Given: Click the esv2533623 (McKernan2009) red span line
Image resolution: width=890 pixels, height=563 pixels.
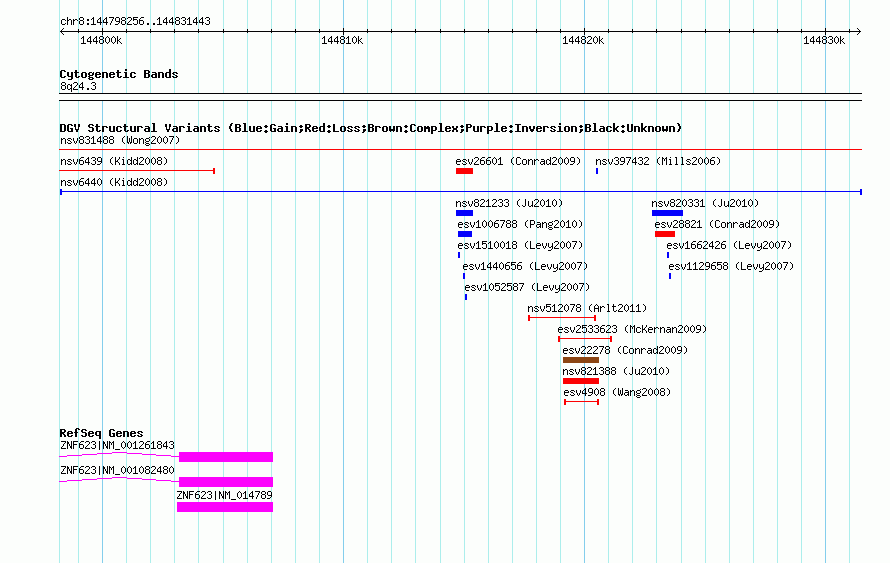Looking at the screenshot, I should pyautogui.click(x=585, y=339).
